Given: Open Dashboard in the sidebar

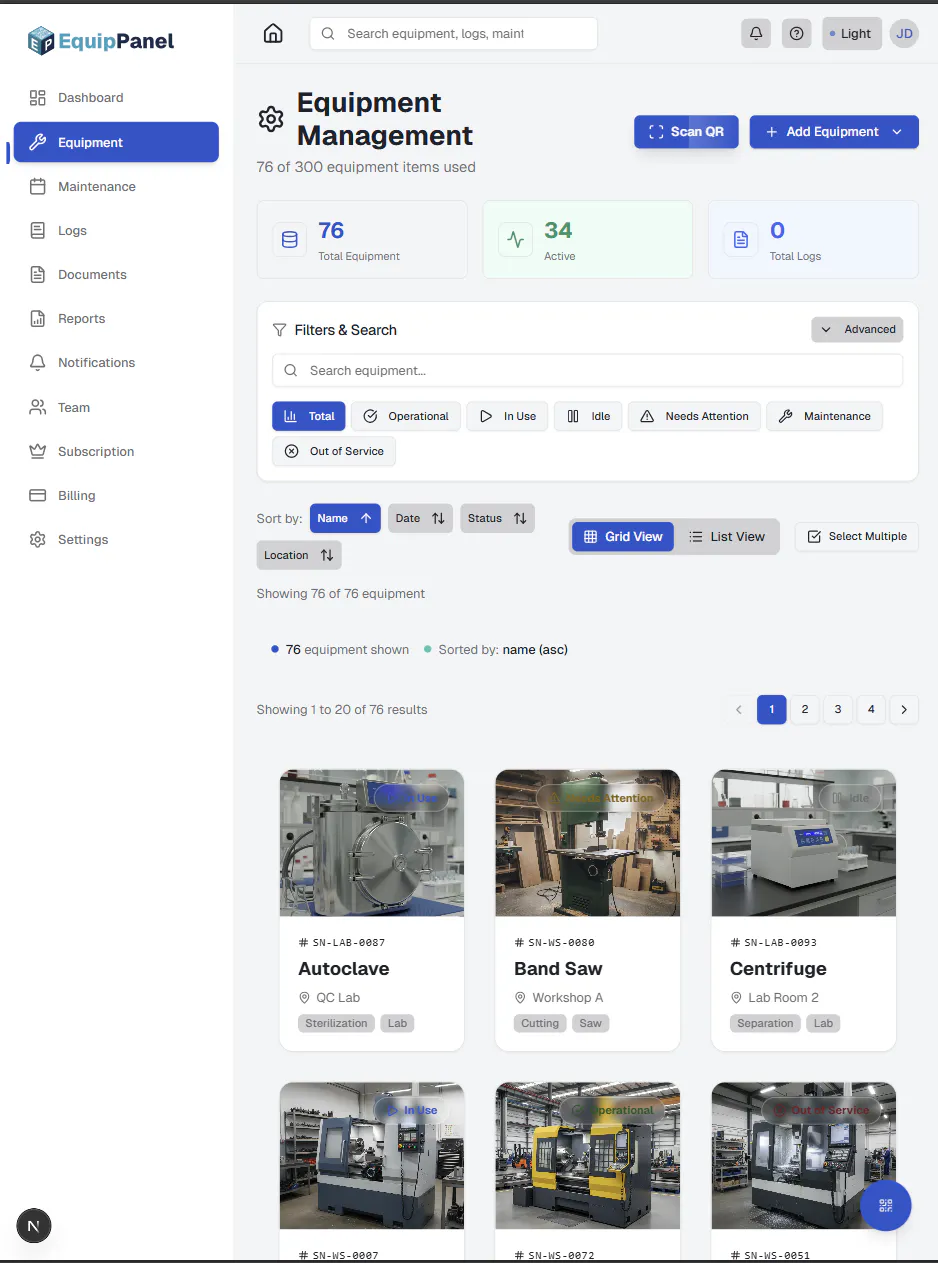Looking at the screenshot, I should point(116,98).
